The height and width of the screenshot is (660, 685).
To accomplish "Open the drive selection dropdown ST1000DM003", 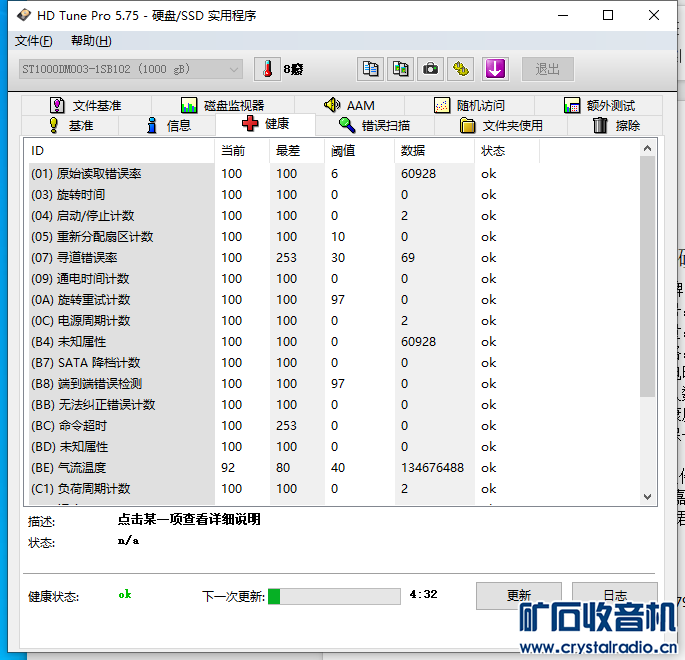I will click(x=131, y=69).
